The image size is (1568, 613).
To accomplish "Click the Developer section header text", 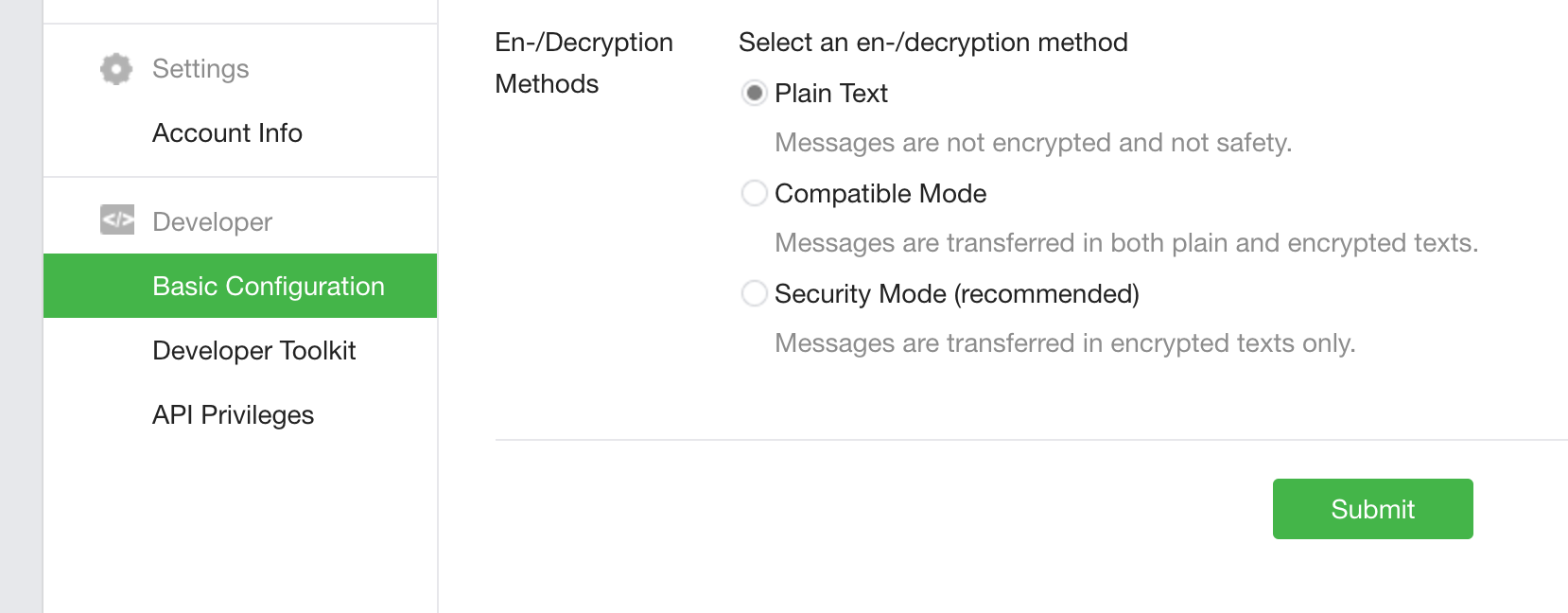I will click(212, 222).
